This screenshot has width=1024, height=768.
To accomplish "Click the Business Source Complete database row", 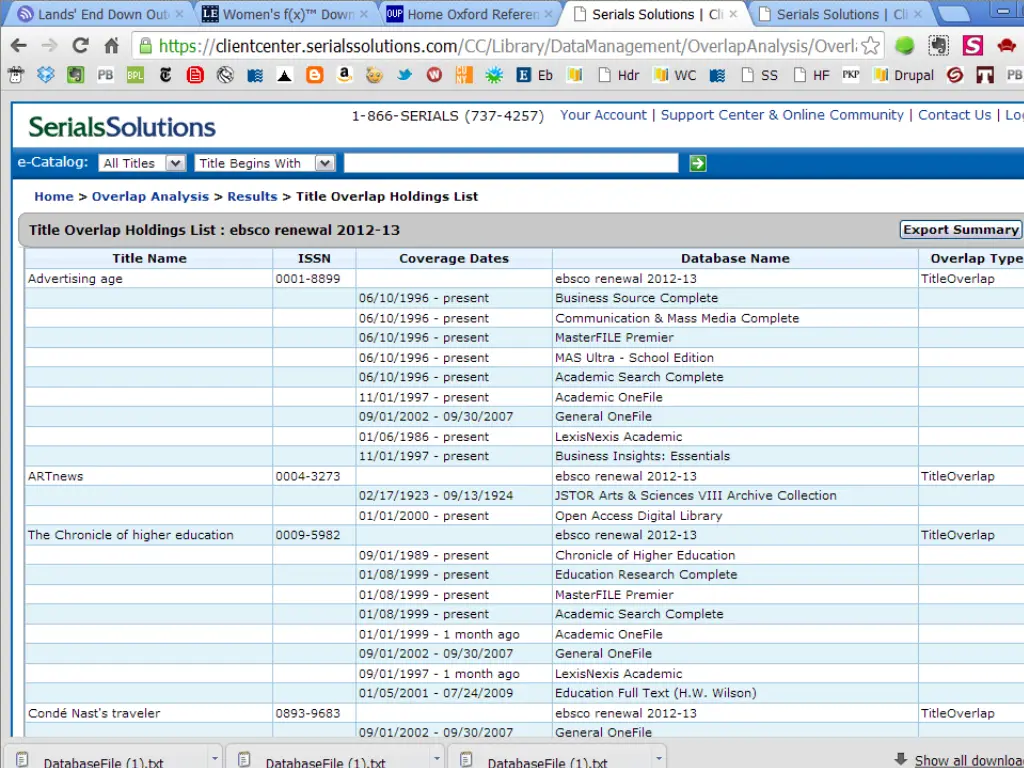I will (735, 298).
